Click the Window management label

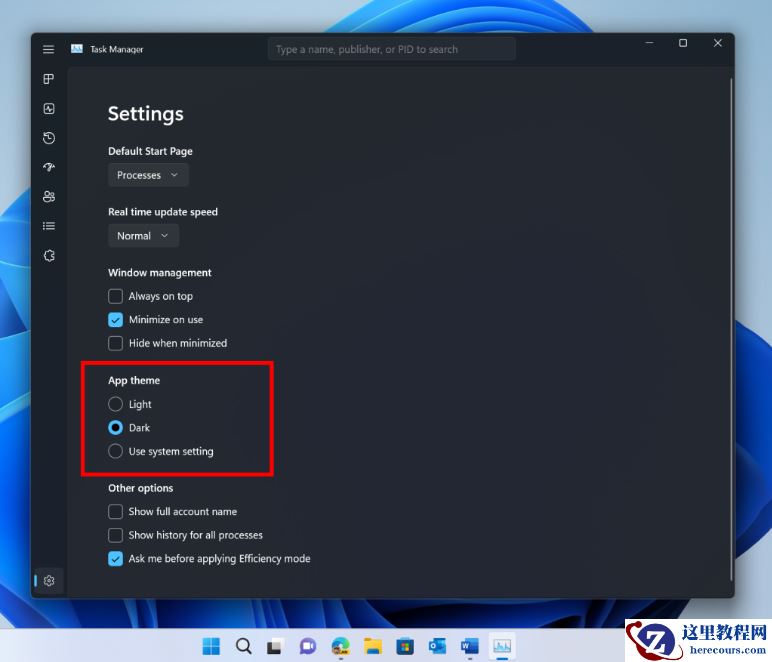(160, 273)
